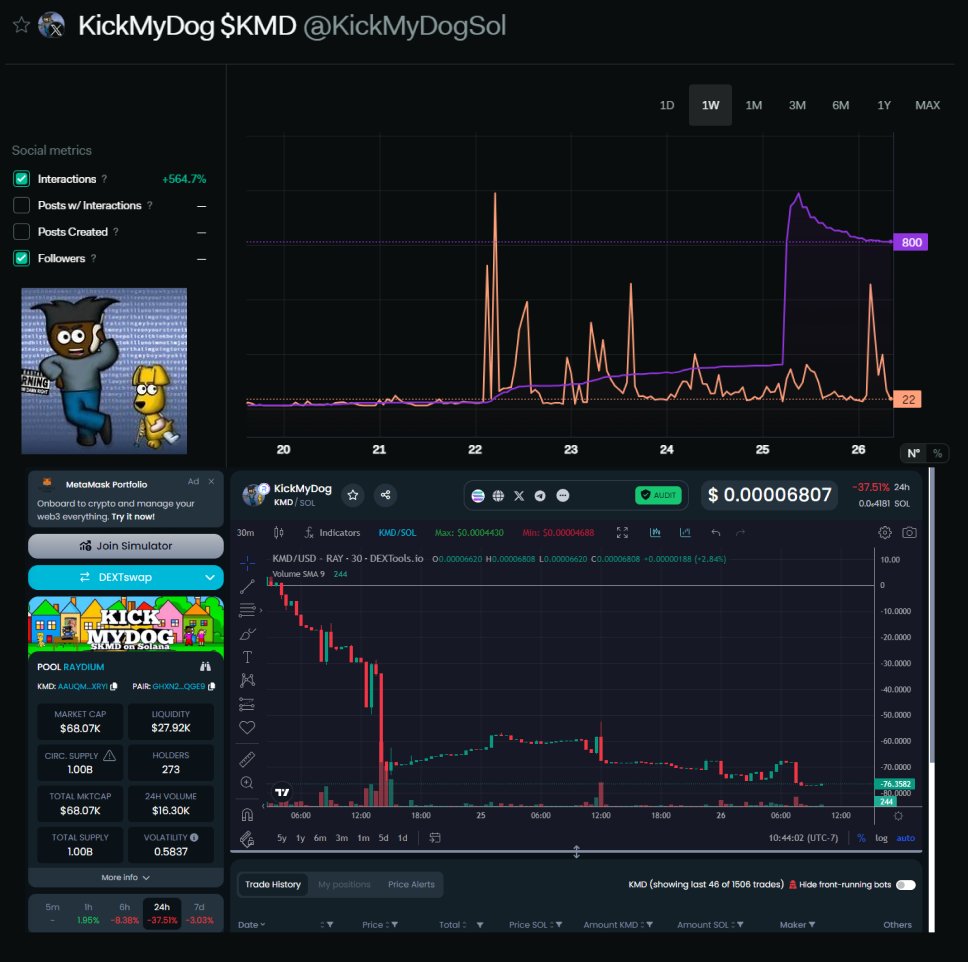Add KickMyDog pair to favorites star button

coord(353,495)
